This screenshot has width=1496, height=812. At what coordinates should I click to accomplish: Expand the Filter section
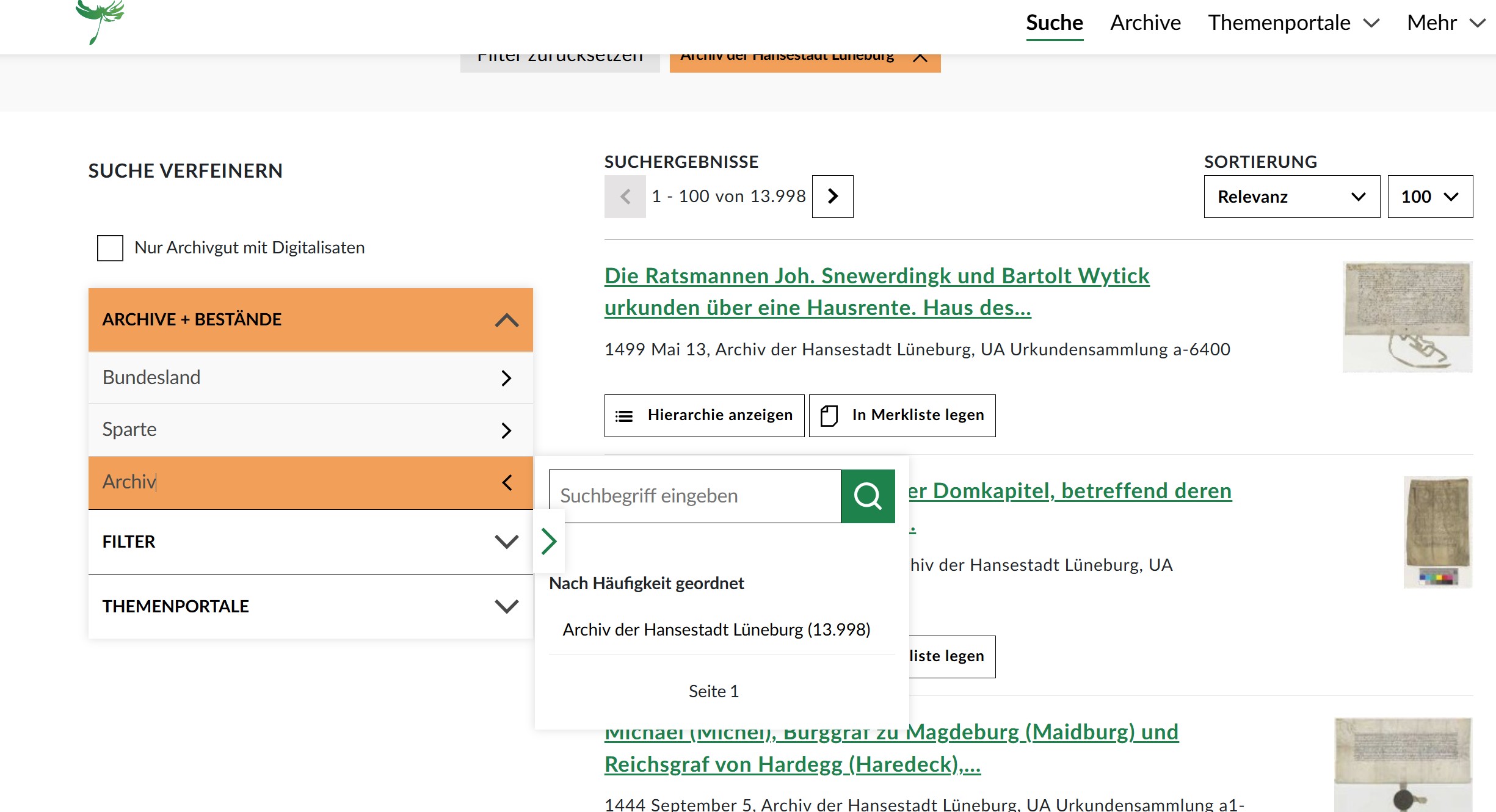506,542
